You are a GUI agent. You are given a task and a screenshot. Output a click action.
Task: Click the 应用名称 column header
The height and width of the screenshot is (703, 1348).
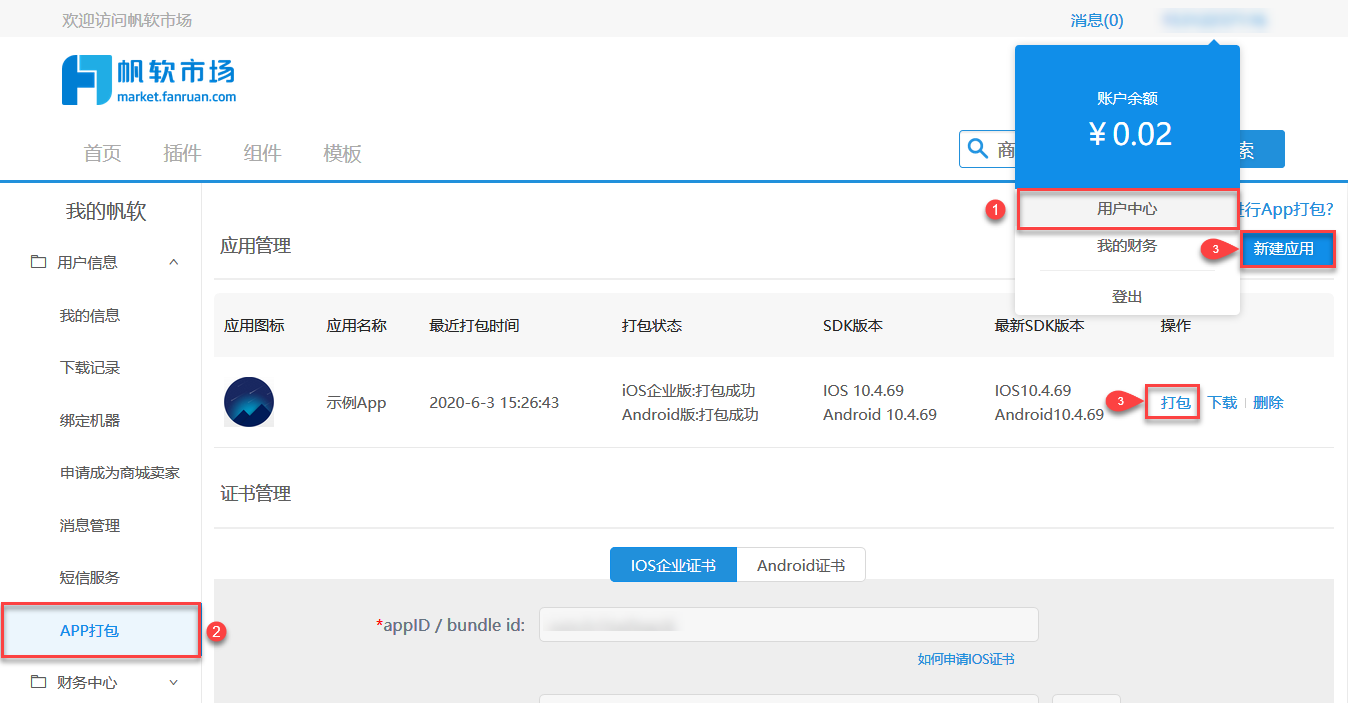(356, 325)
